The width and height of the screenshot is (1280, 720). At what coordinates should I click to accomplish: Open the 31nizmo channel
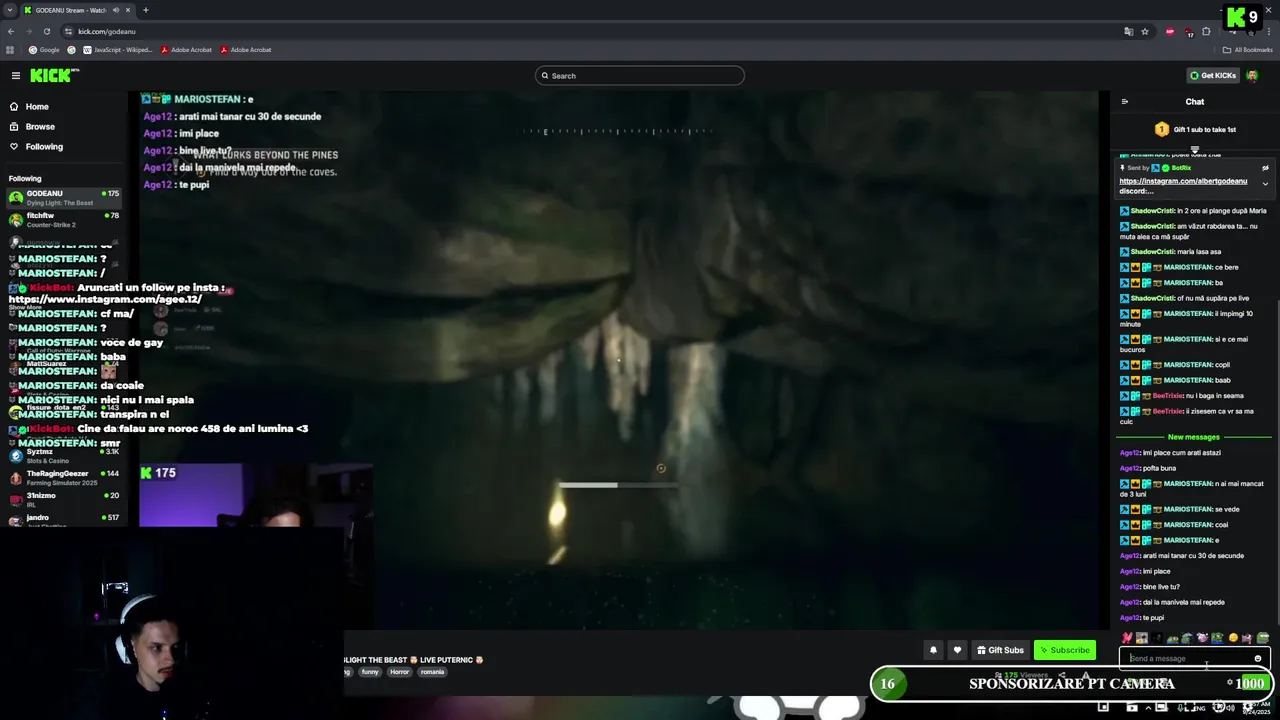tap(64, 500)
